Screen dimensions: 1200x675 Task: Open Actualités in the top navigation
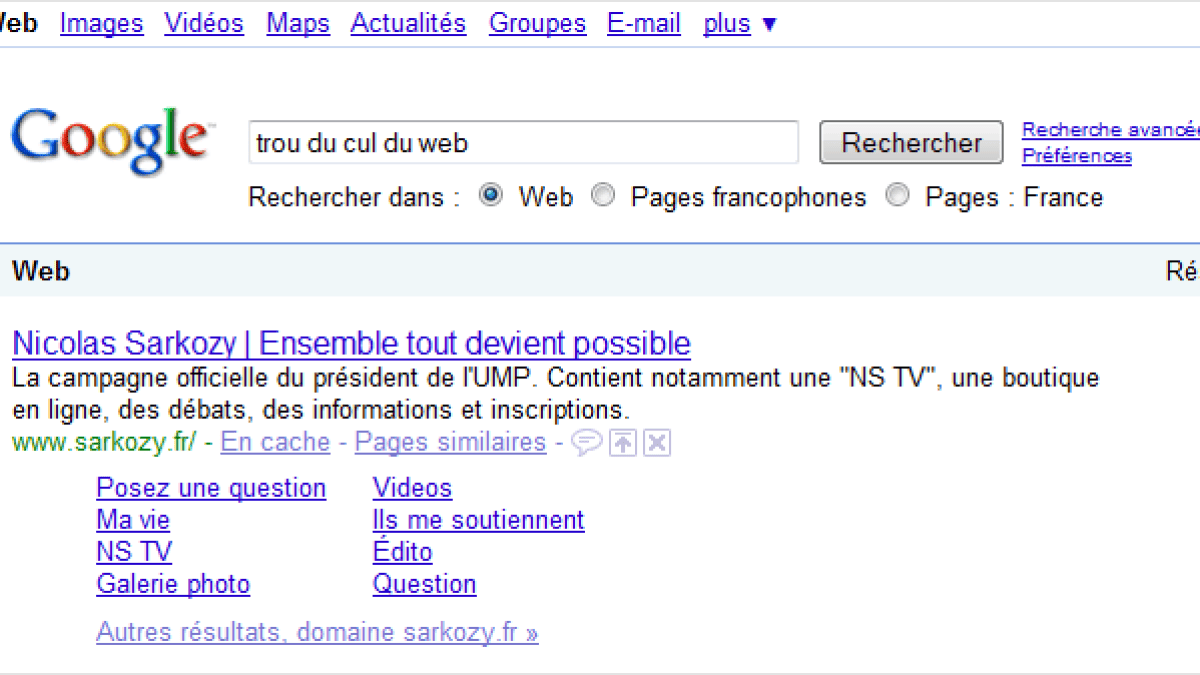coord(408,23)
